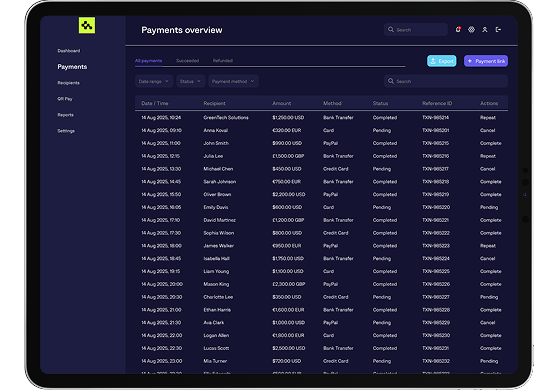Focus the table search input field

446,81
